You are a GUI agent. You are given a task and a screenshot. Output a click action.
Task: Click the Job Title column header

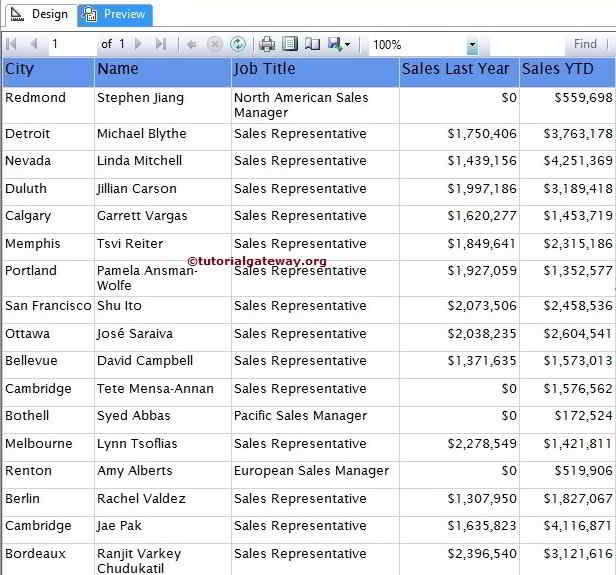click(x=315, y=72)
